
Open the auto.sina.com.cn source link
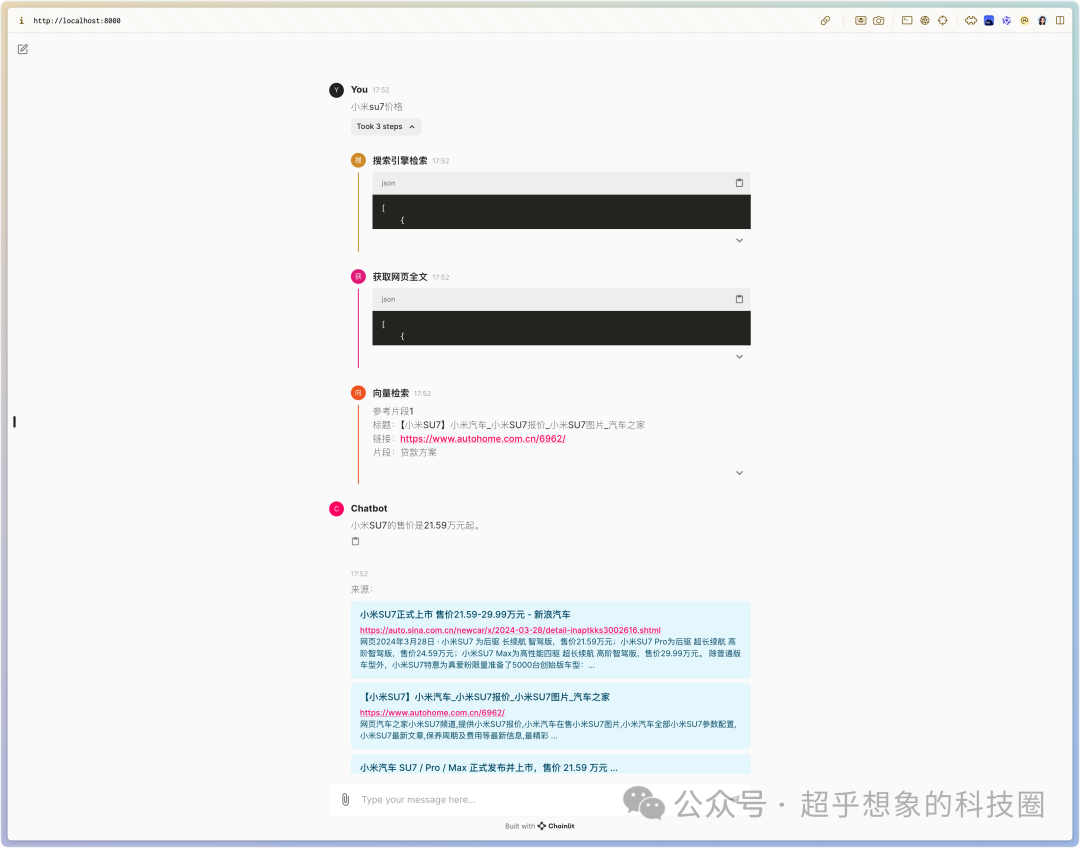pyautogui.click(x=510, y=630)
